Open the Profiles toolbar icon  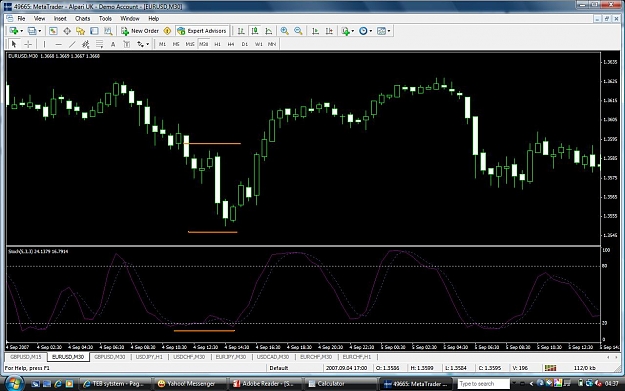pos(32,31)
